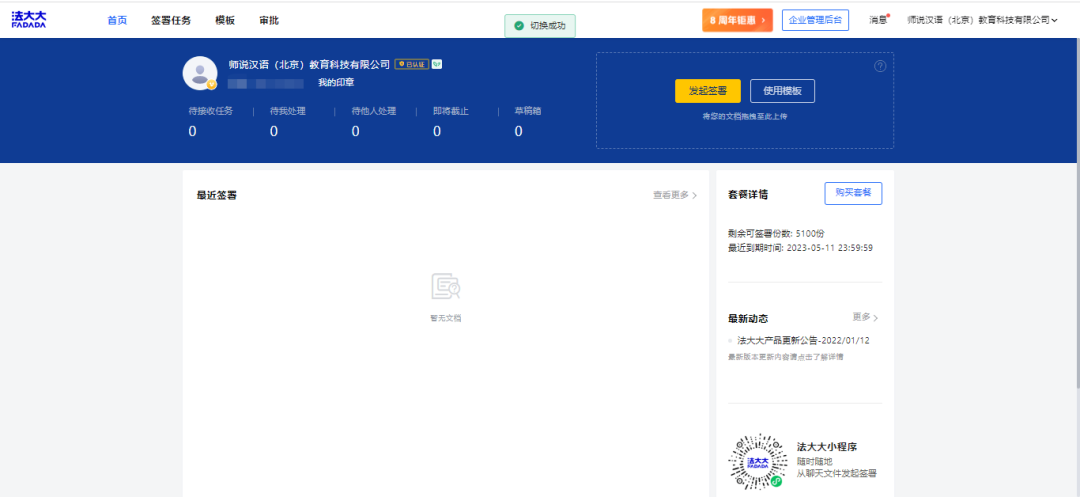
Task: Click the 购买套餐 button
Action: click(x=853, y=193)
